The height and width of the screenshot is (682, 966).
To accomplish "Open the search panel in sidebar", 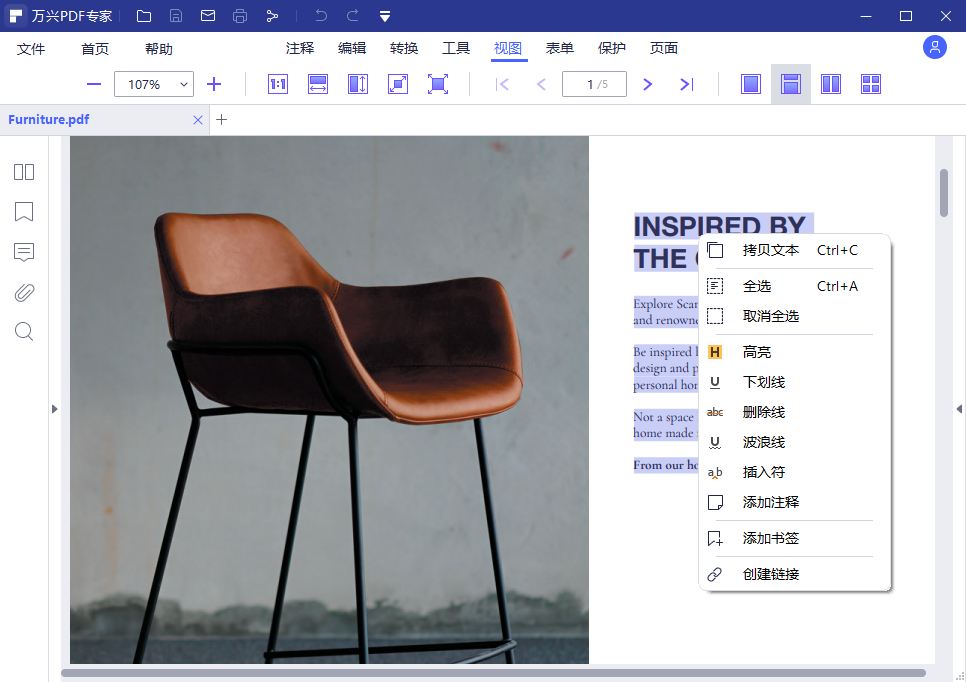I will [x=24, y=331].
